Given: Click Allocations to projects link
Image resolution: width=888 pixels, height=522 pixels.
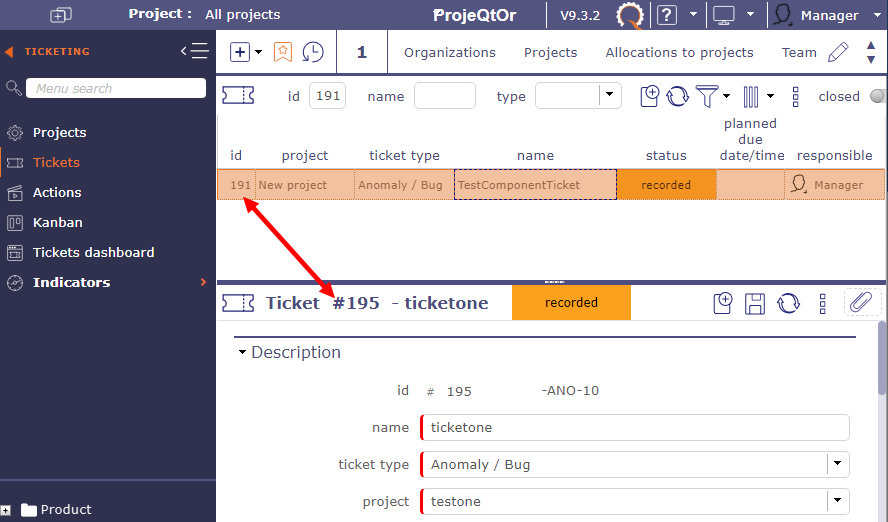Looking at the screenshot, I should [679, 52].
